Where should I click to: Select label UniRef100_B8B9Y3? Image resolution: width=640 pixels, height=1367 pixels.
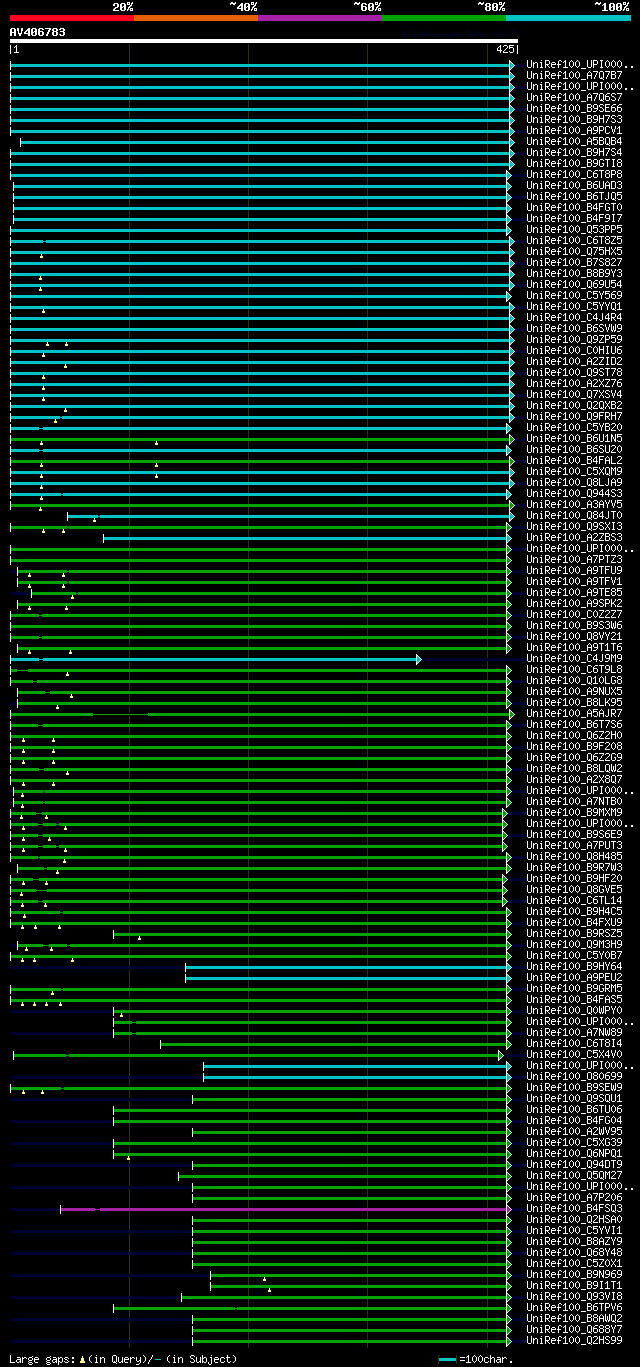[574, 274]
